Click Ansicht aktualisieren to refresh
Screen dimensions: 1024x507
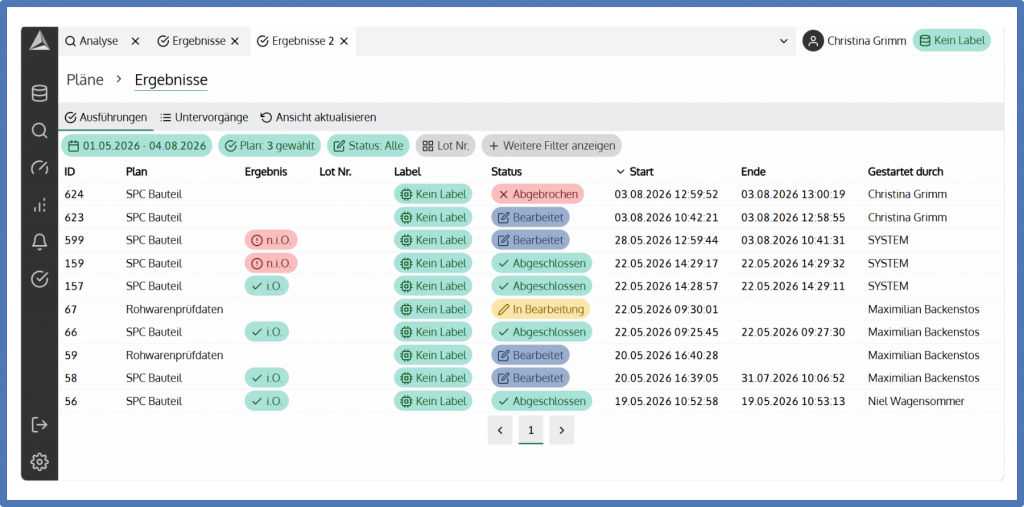[318, 118]
